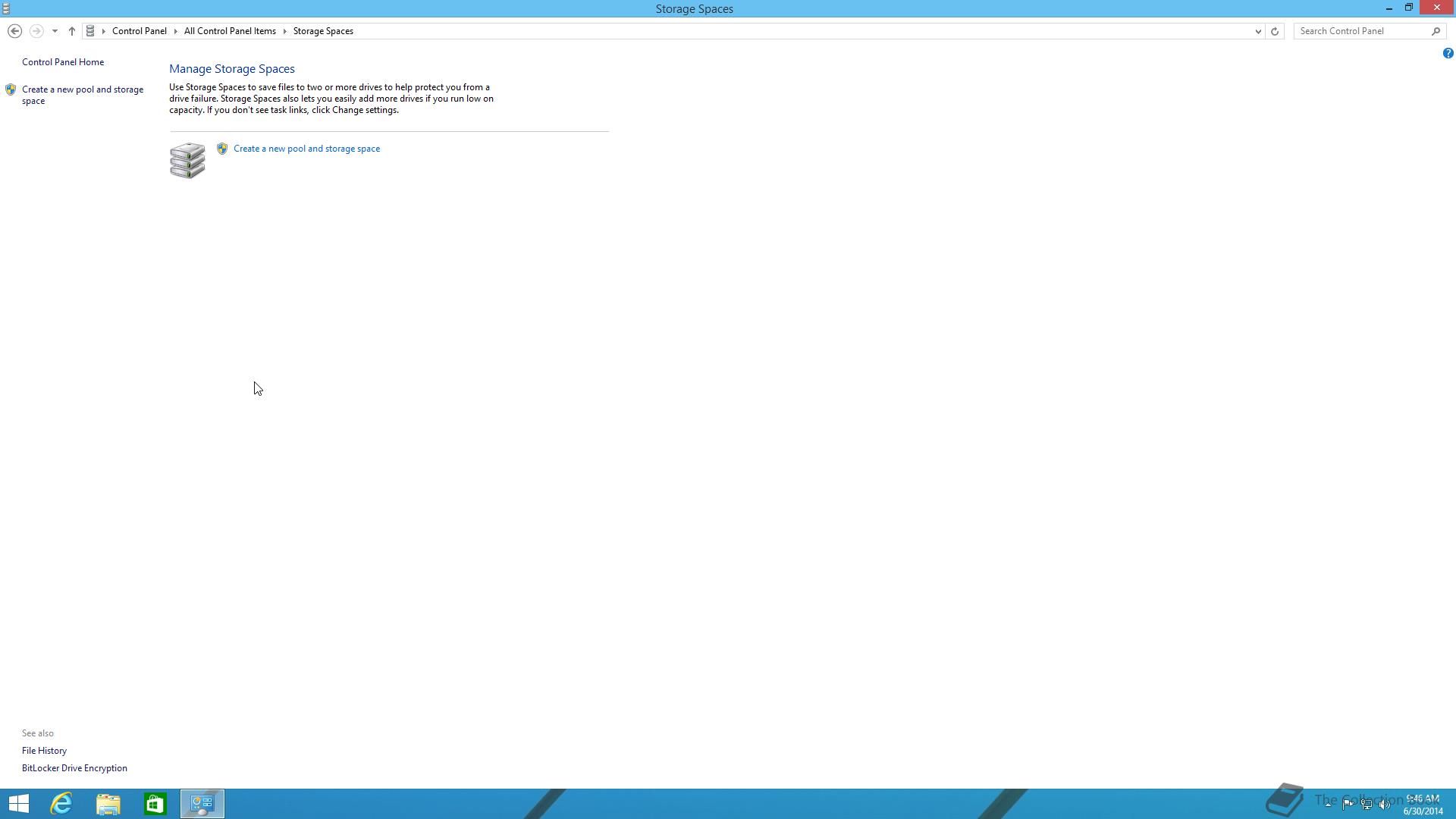Open the clock showing 6/30/2014
The width and height of the screenshot is (1456, 819).
click(1423, 805)
